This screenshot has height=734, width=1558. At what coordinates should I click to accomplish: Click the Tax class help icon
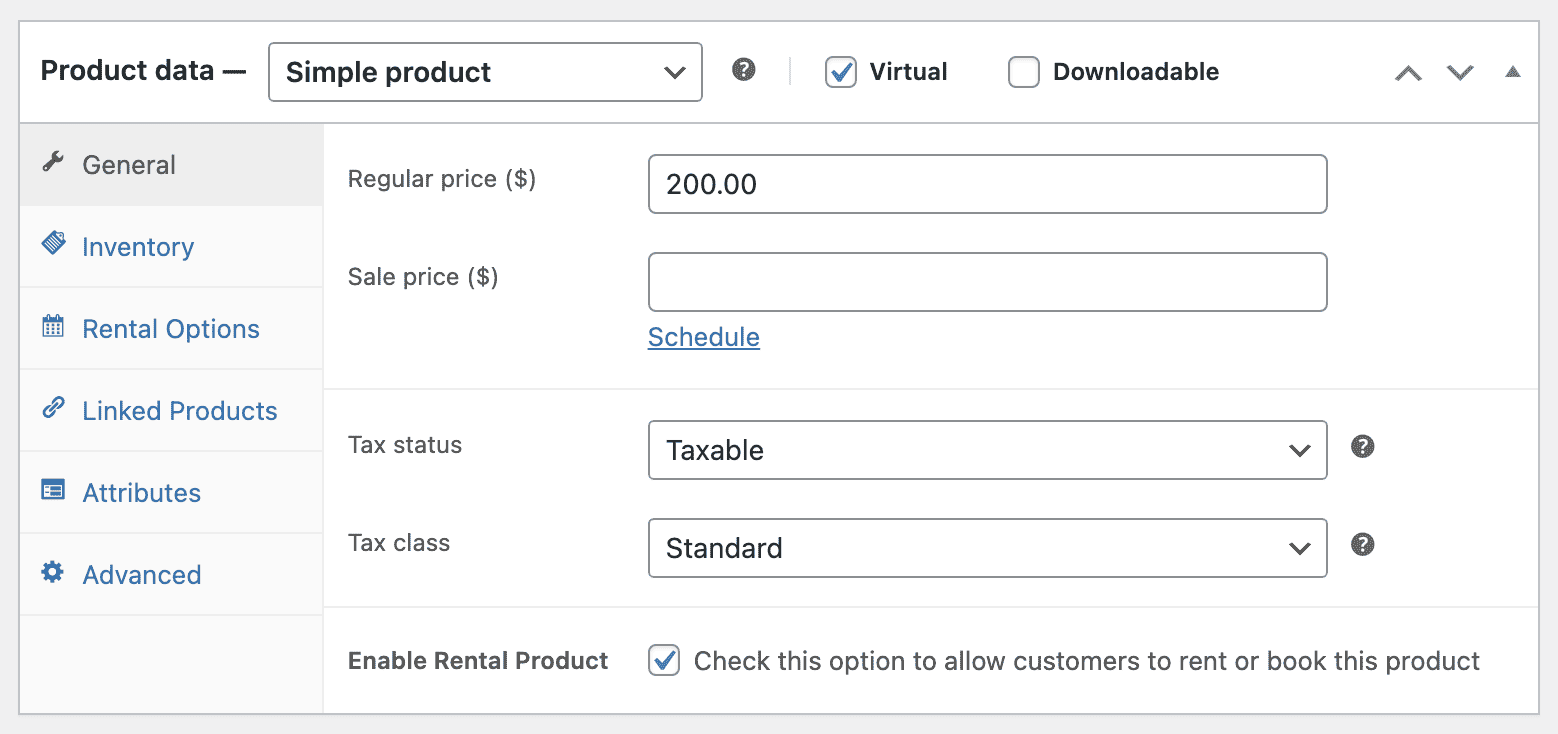click(x=1362, y=545)
